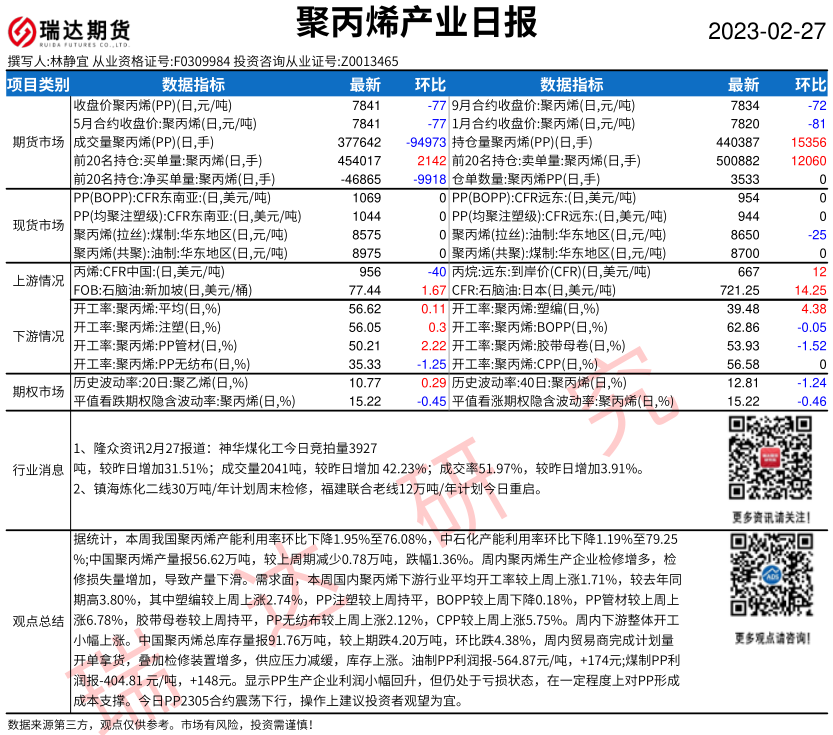
Task: Select the 聚丙烯产业日报 title
Action: click(x=417, y=22)
